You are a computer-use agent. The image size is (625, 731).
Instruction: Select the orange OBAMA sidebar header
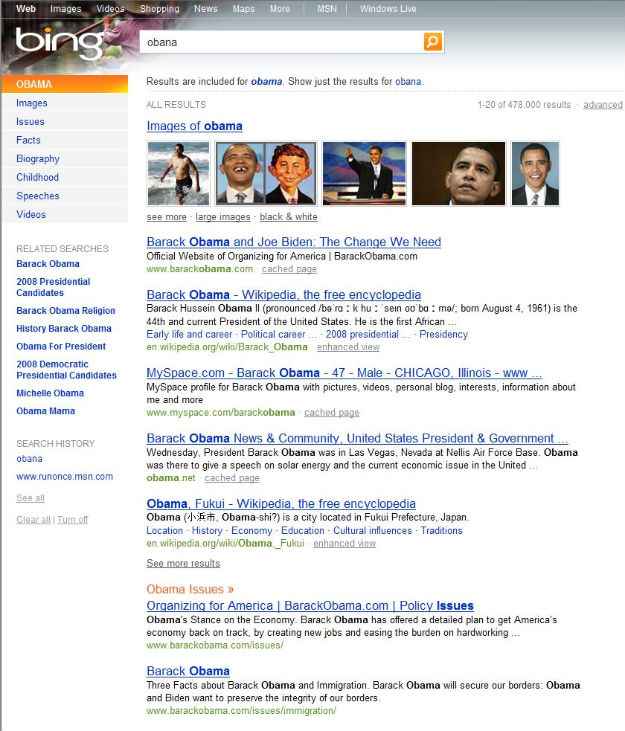pos(65,84)
